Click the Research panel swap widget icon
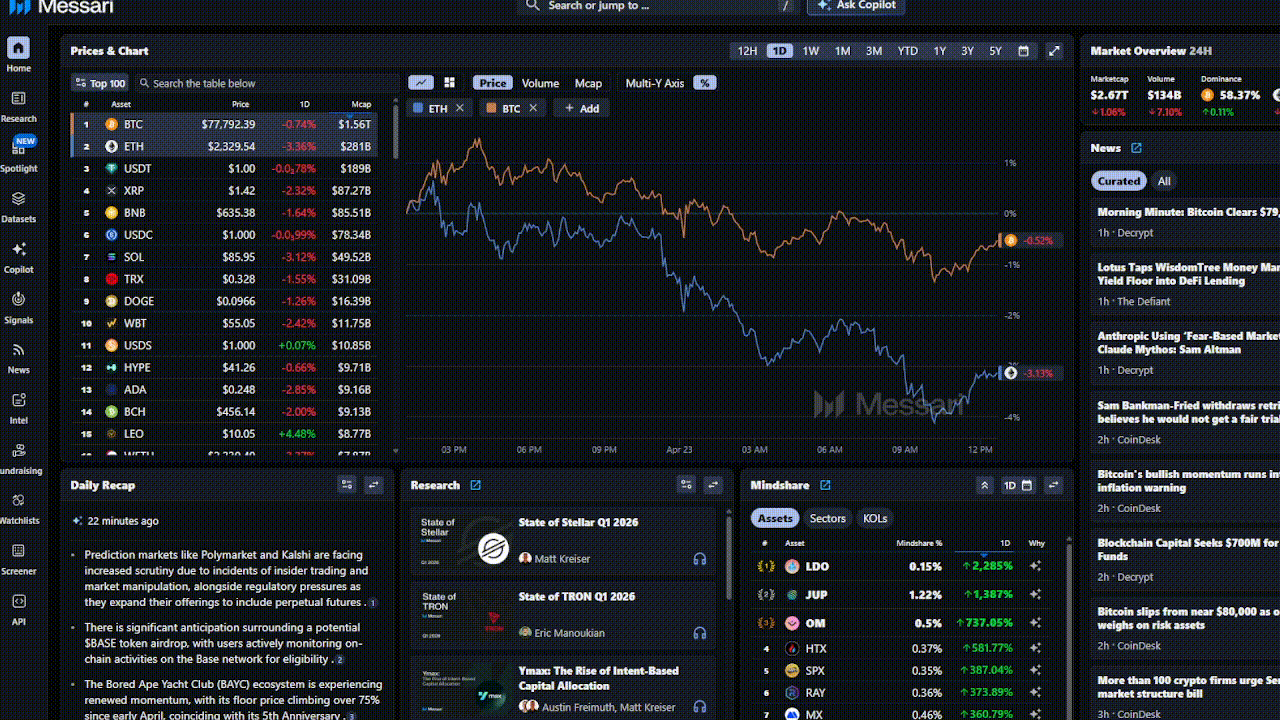 pyautogui.click(x=713, y=485)
